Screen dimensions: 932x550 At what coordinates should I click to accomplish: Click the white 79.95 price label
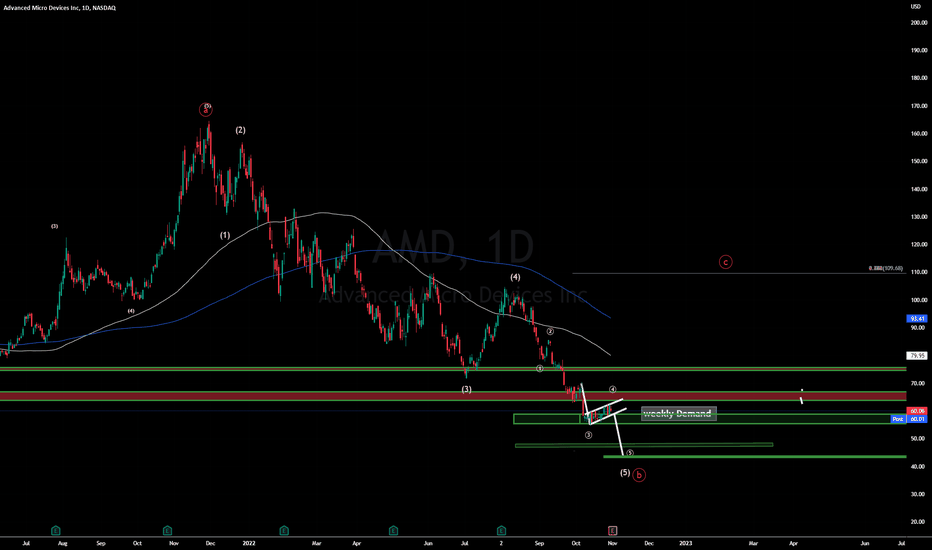[918, 356]
